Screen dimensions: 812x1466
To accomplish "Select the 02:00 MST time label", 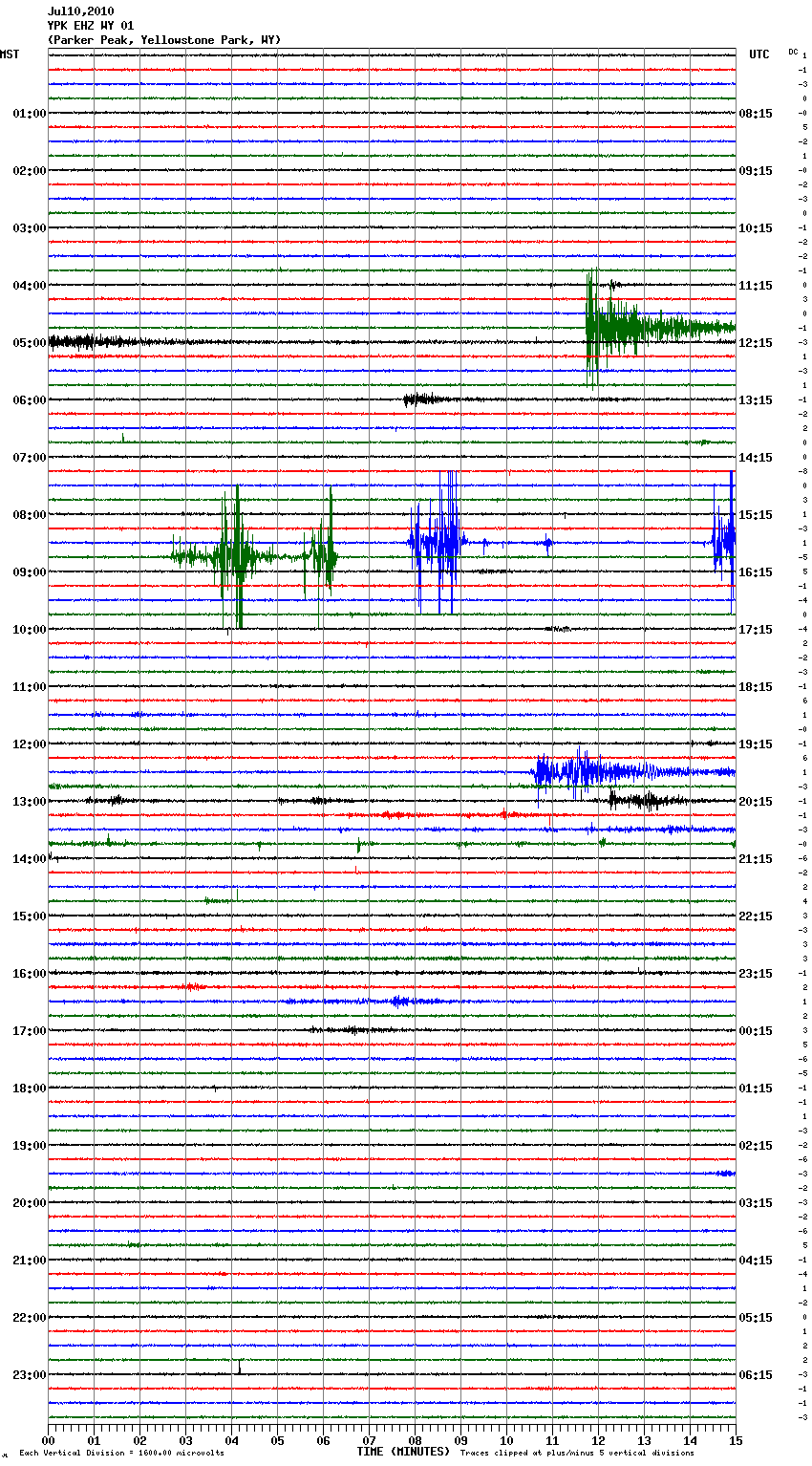I will click(29, 171).
